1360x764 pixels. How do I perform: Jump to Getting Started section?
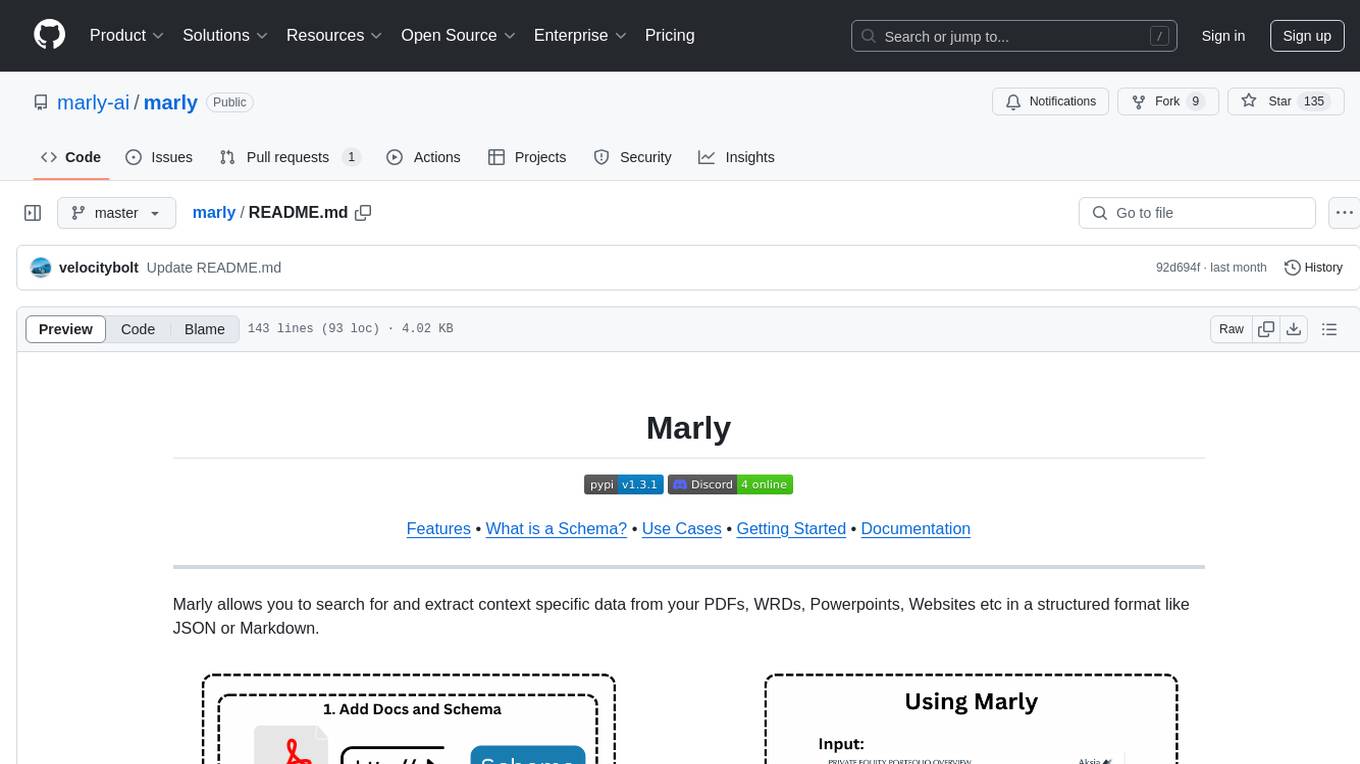click(x=791, y=528)
